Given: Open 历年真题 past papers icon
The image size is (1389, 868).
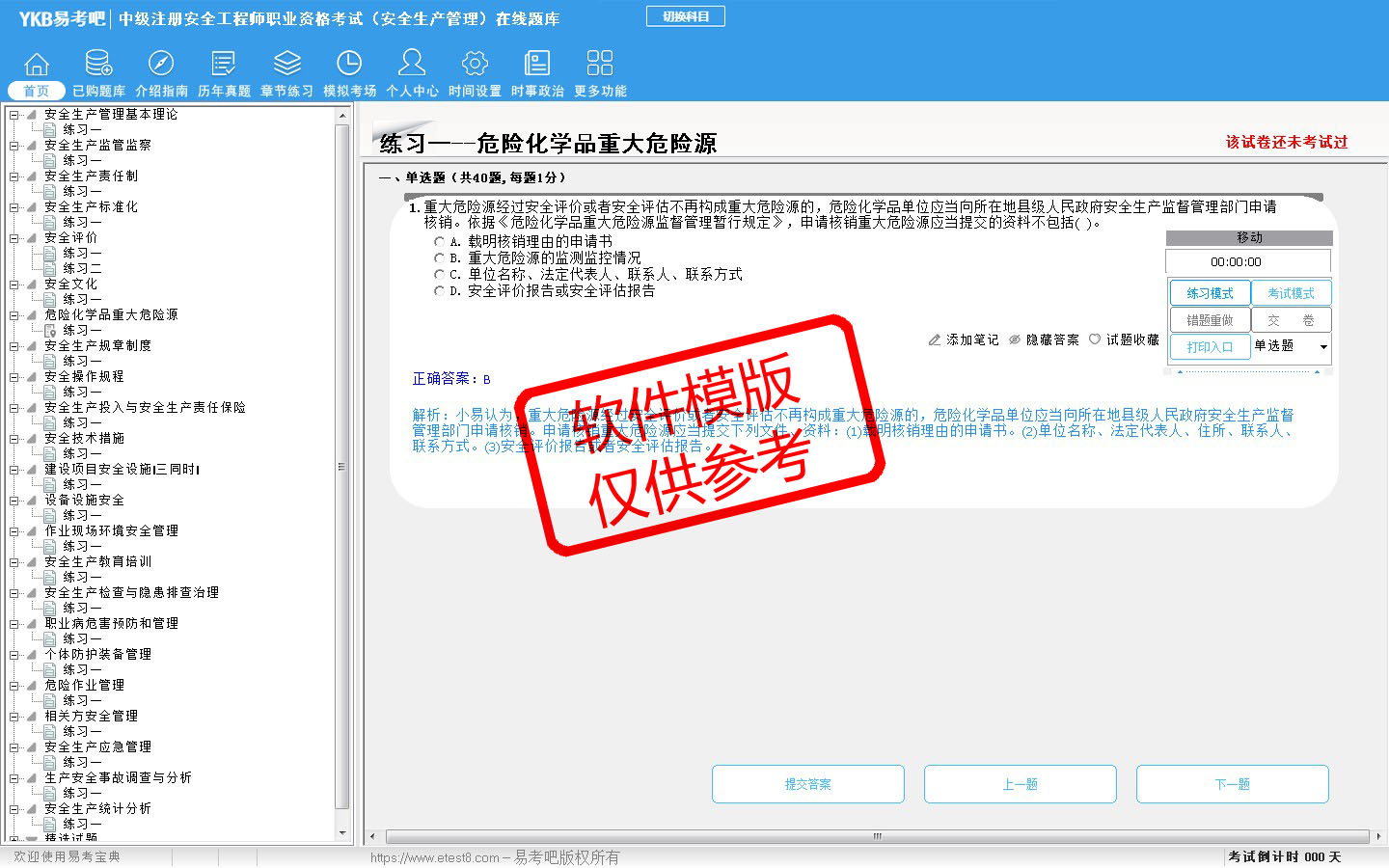Looking at the screenshot, I should [224, 65].
